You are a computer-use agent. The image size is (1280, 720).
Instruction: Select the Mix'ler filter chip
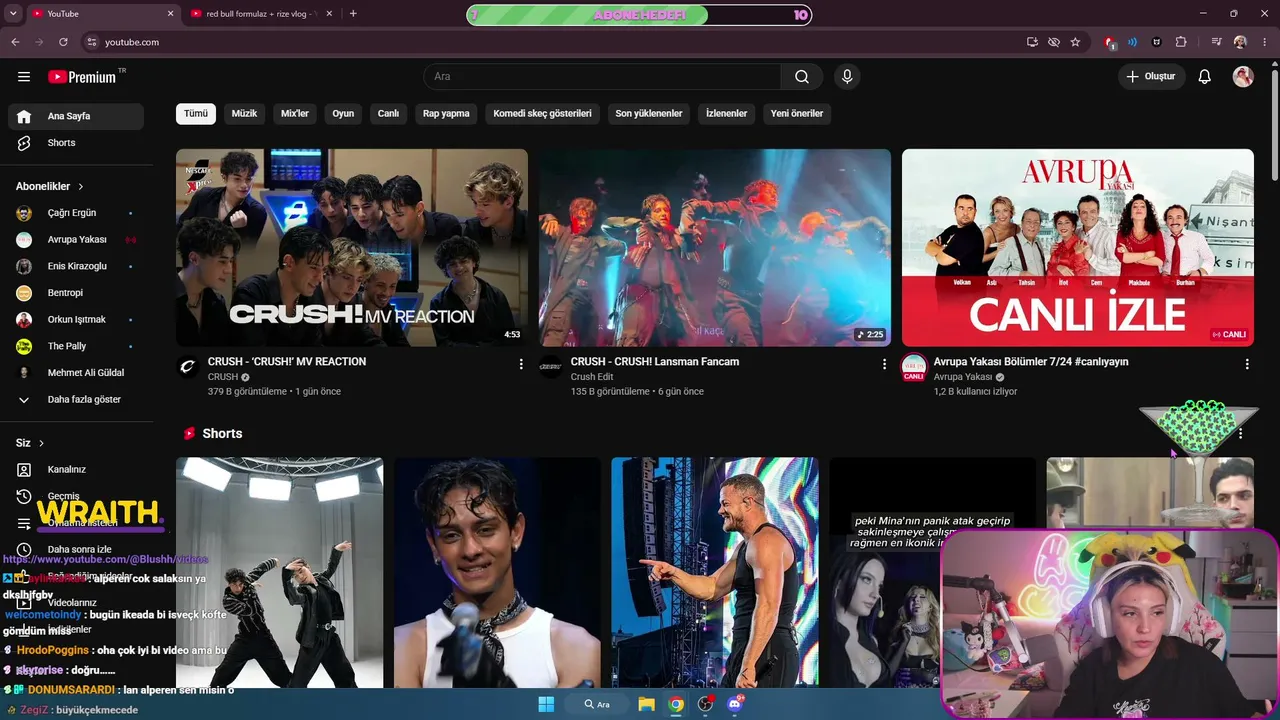coord(295,114)
